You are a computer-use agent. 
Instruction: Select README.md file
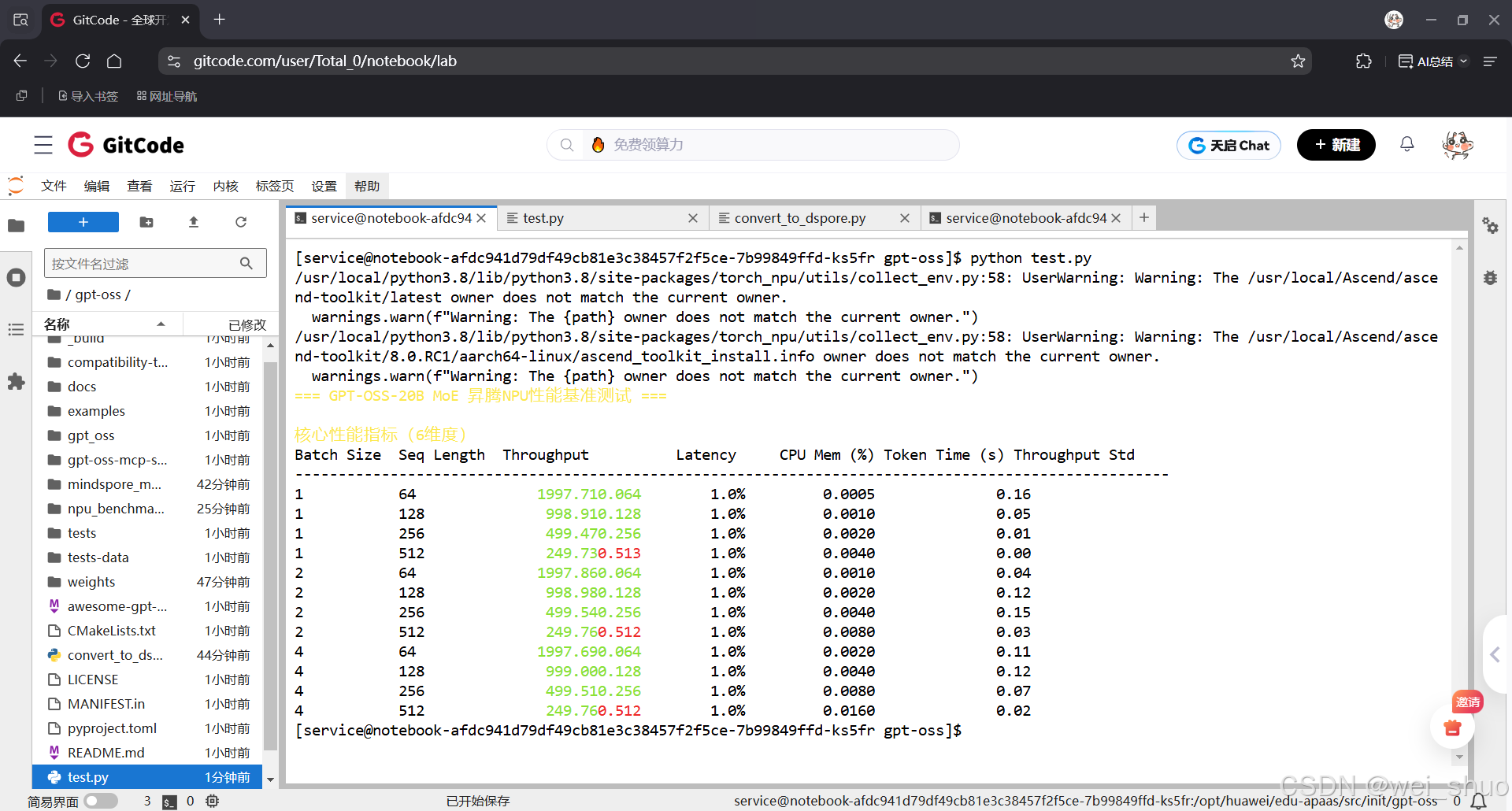(147, 753)
